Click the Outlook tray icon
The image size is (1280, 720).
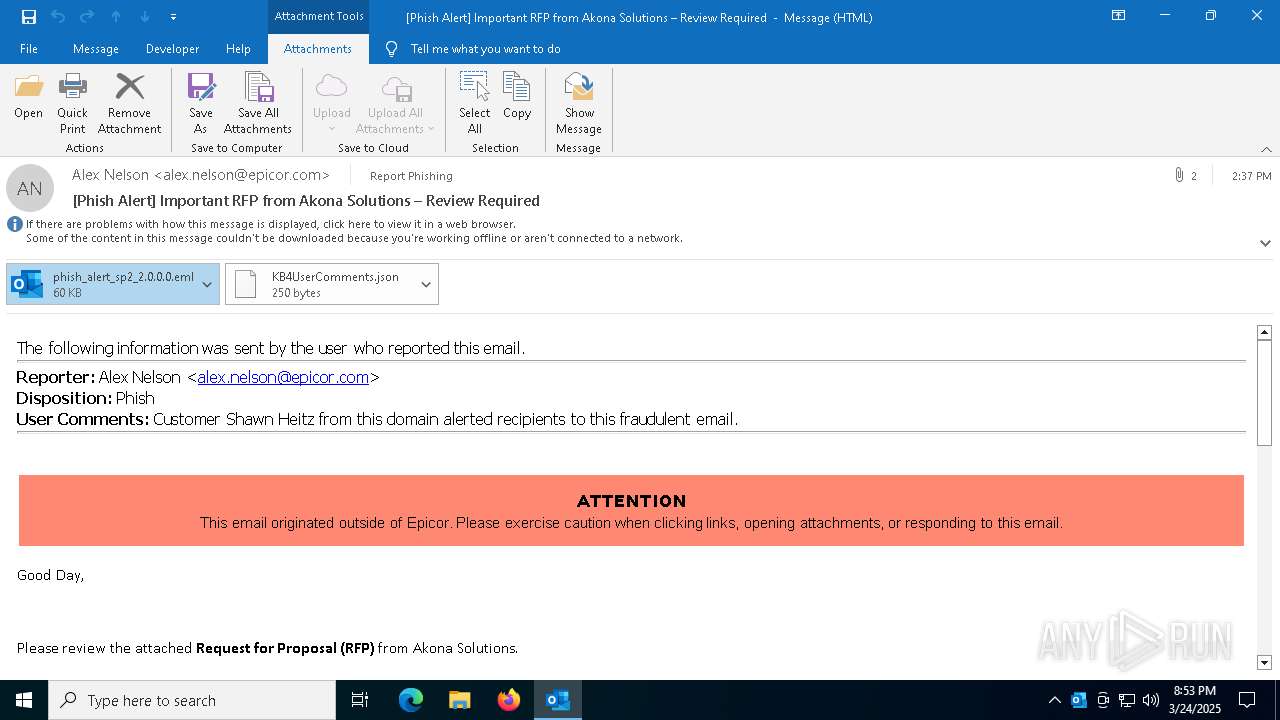[1079, 700]
